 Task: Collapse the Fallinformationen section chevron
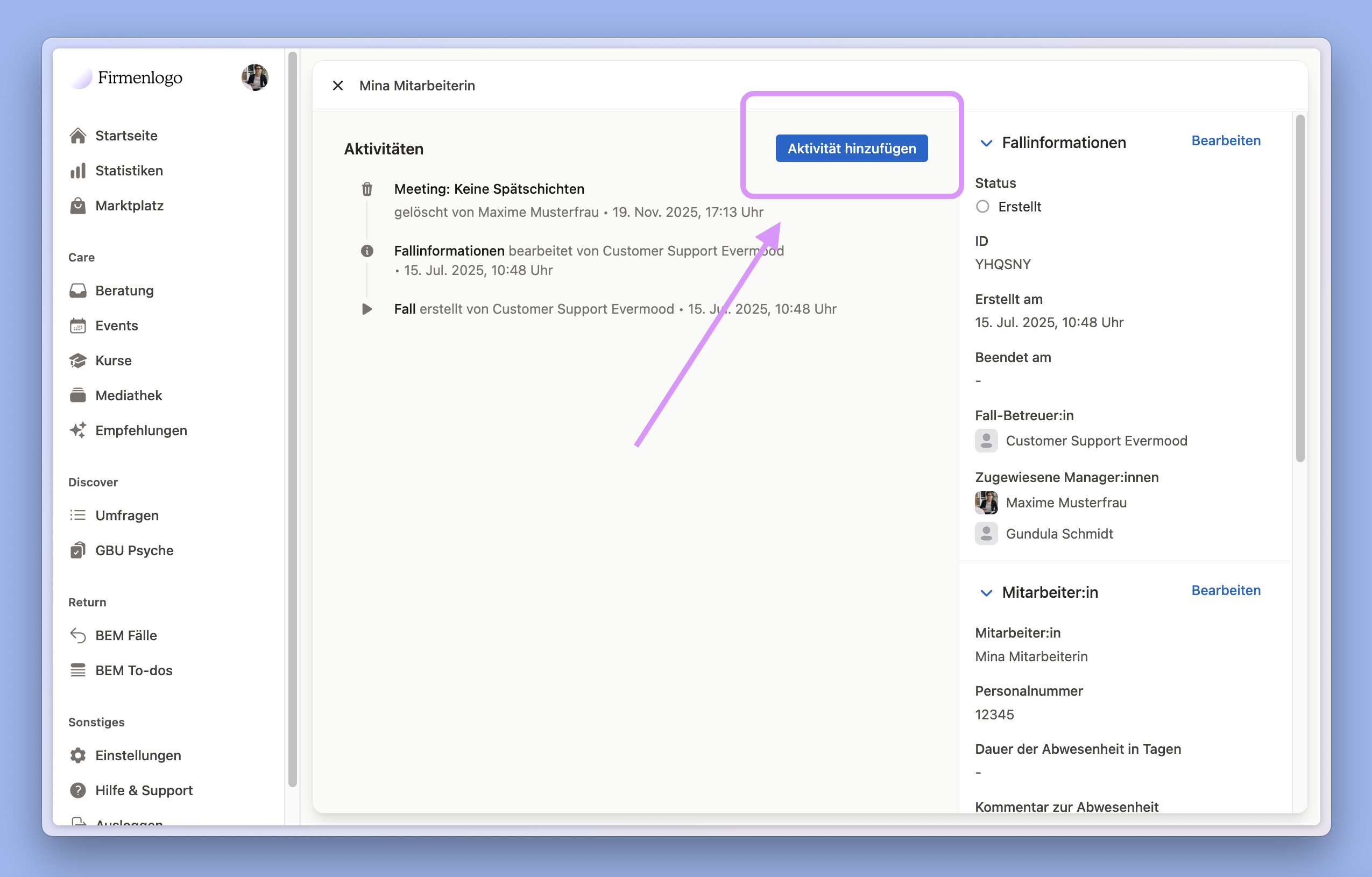pyautogui.click(x=986, y=143)
